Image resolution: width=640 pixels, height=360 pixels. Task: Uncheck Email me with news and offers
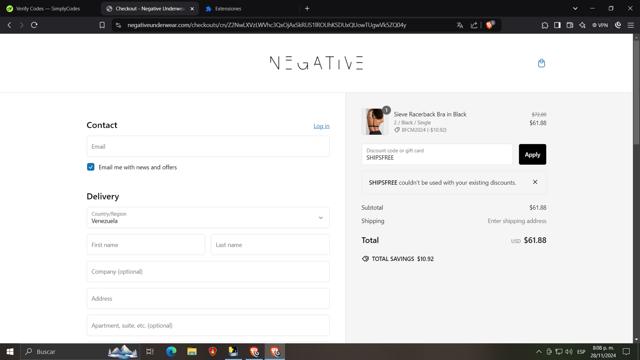(91, 167)
